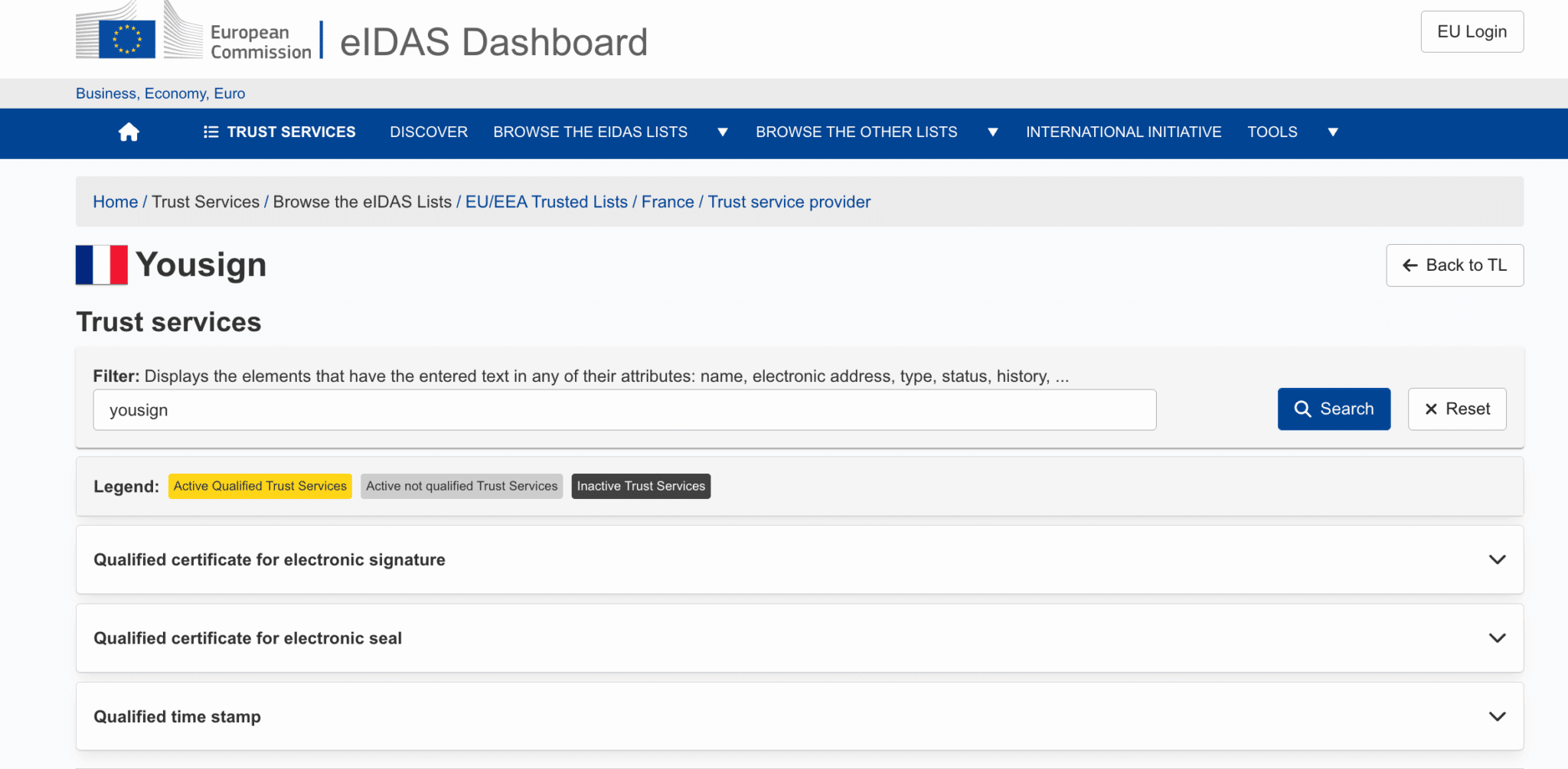Screen dimensions: 1568x769
Task: Open the EU/EEA Trusted Lists breadcrumb link
Action: pos(546,202)
